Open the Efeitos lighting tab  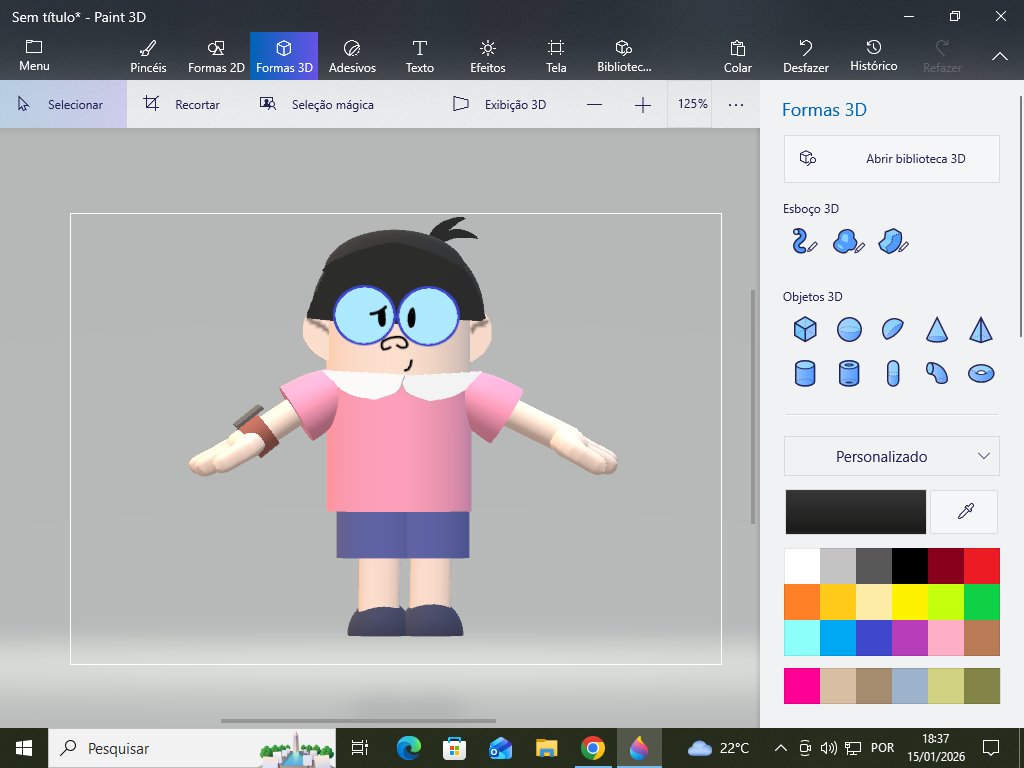coord(488,56)
